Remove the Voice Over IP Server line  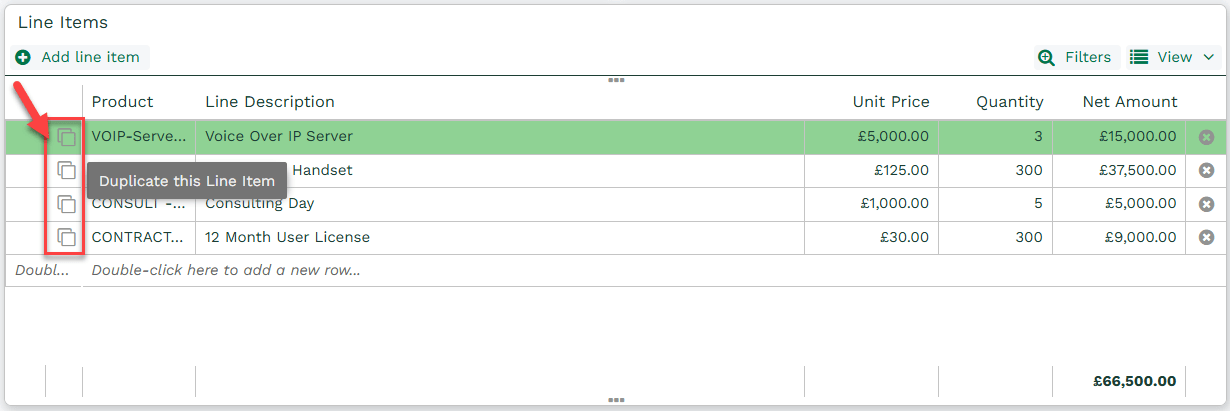coord(1206,137)
